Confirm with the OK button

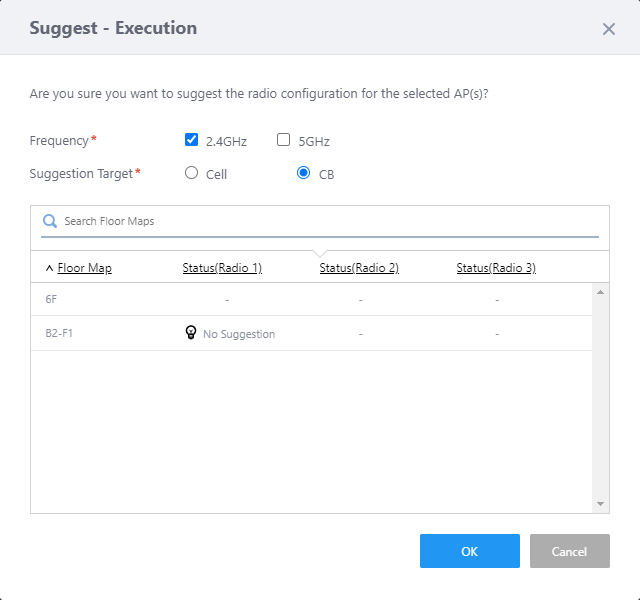[x=469, y=551]
